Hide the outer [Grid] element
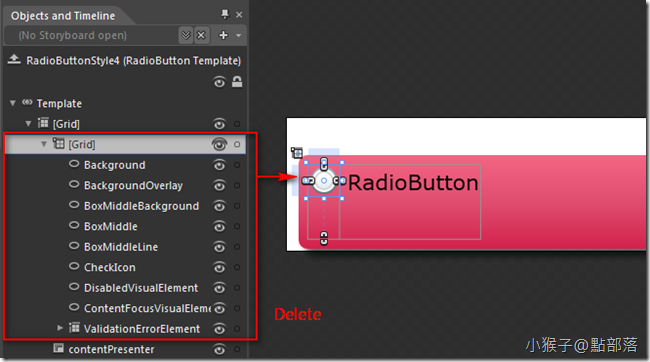The height and width of the screenshot is (362, 650). point(219,124)
